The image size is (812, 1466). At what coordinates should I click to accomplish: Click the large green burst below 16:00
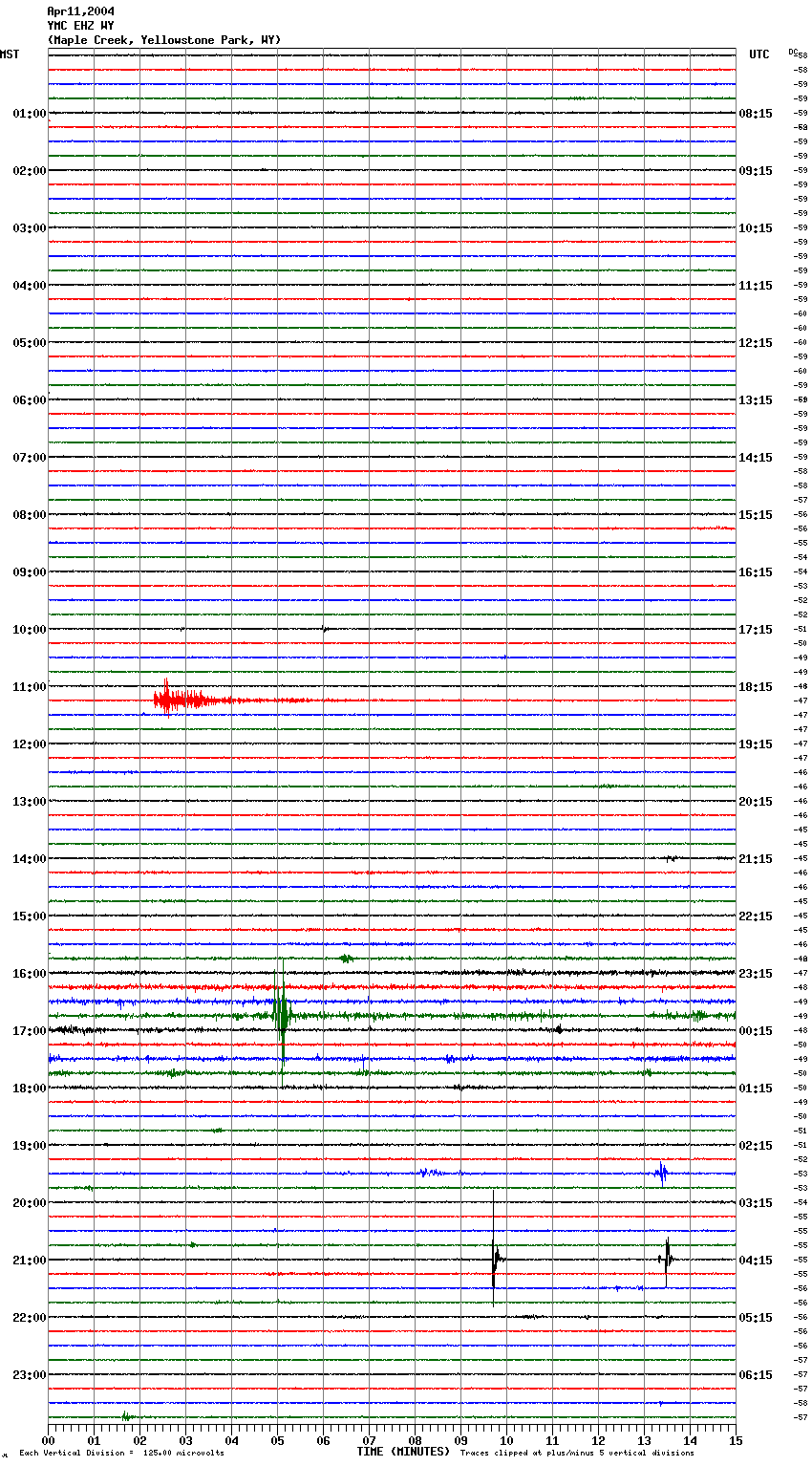(x=281, y=1013)
